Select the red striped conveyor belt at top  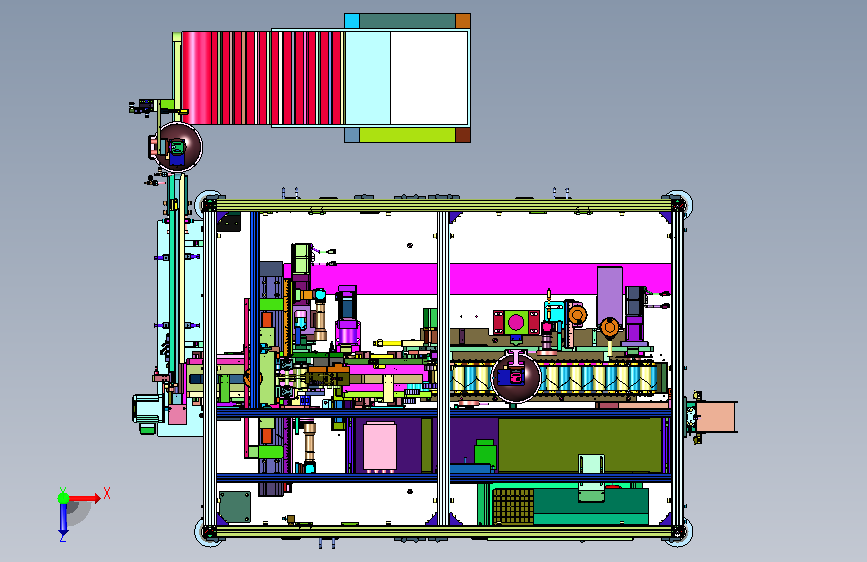[x=263, y=77]
